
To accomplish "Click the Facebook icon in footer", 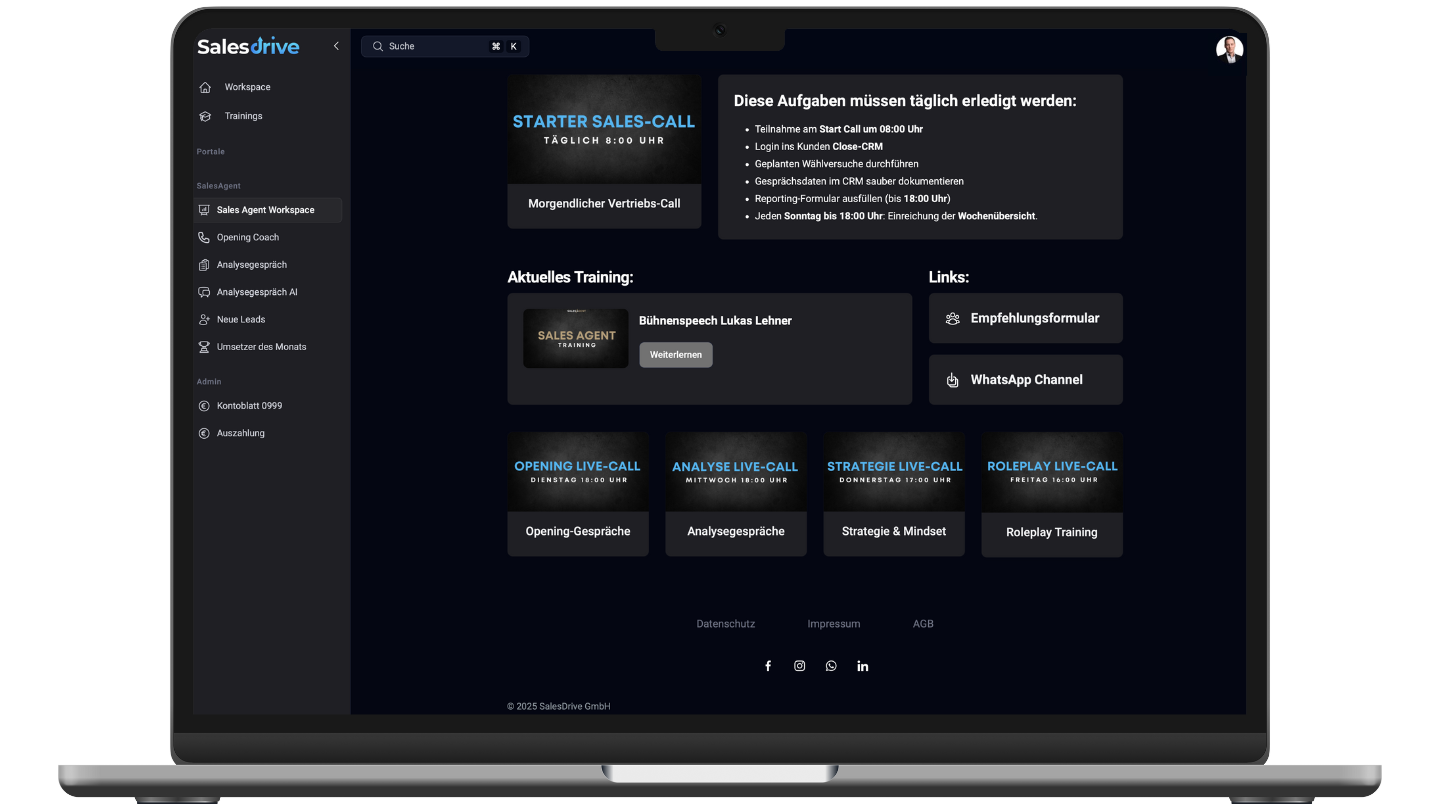I will click(x=768, y=666).
